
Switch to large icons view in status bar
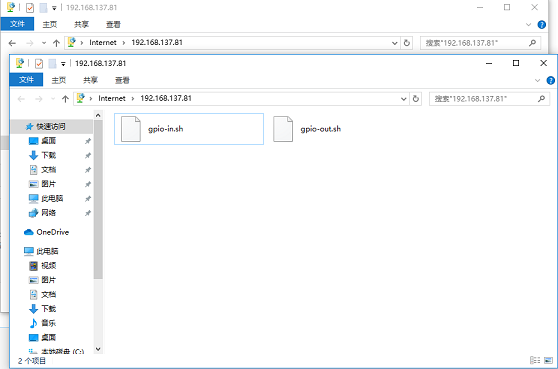548,360
